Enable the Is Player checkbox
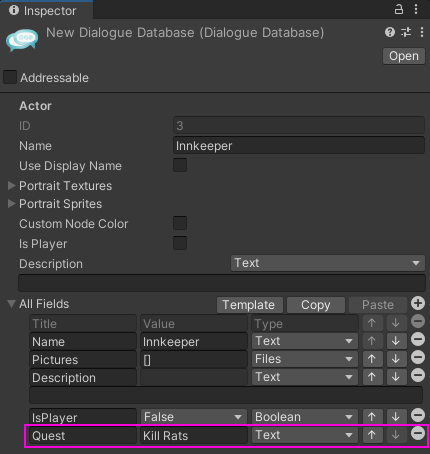This screenshot has height=454, width=430. tap(180, 243)
